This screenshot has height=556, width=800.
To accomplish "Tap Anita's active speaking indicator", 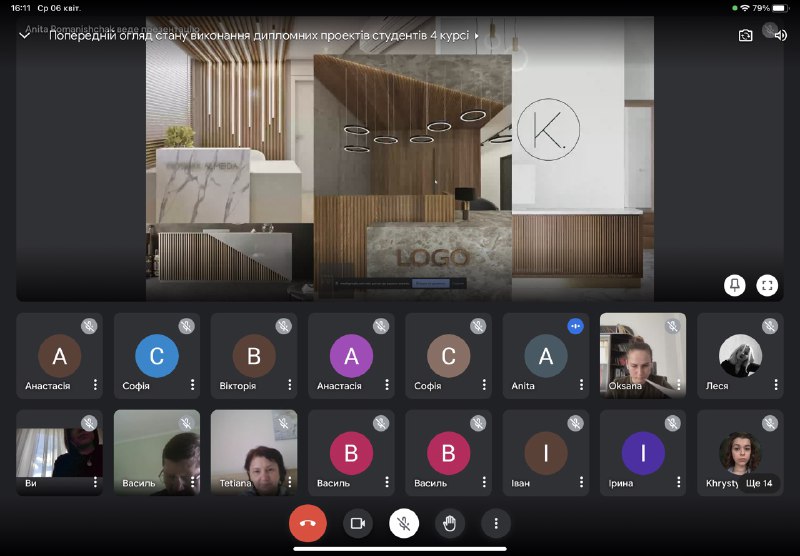I will [575, 326].
